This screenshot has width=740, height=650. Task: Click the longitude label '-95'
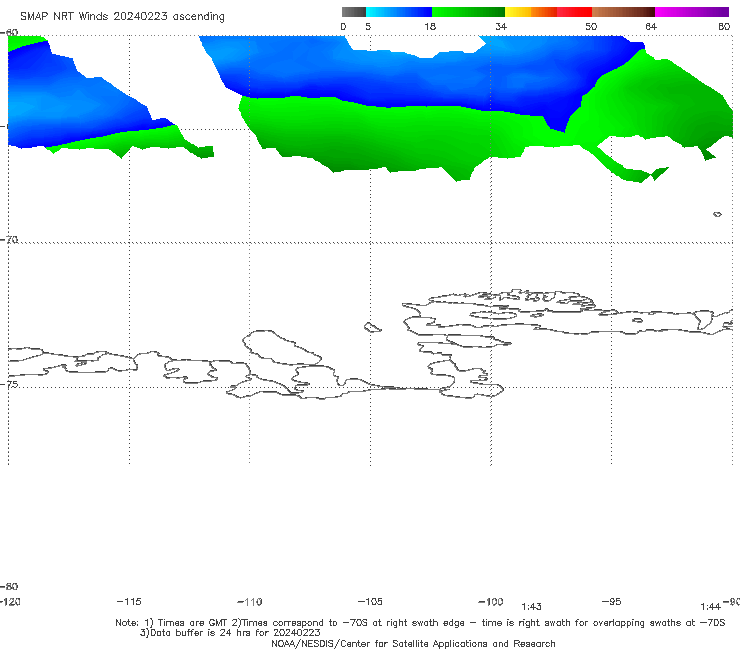pyautogui.click(x=612, y=602)
